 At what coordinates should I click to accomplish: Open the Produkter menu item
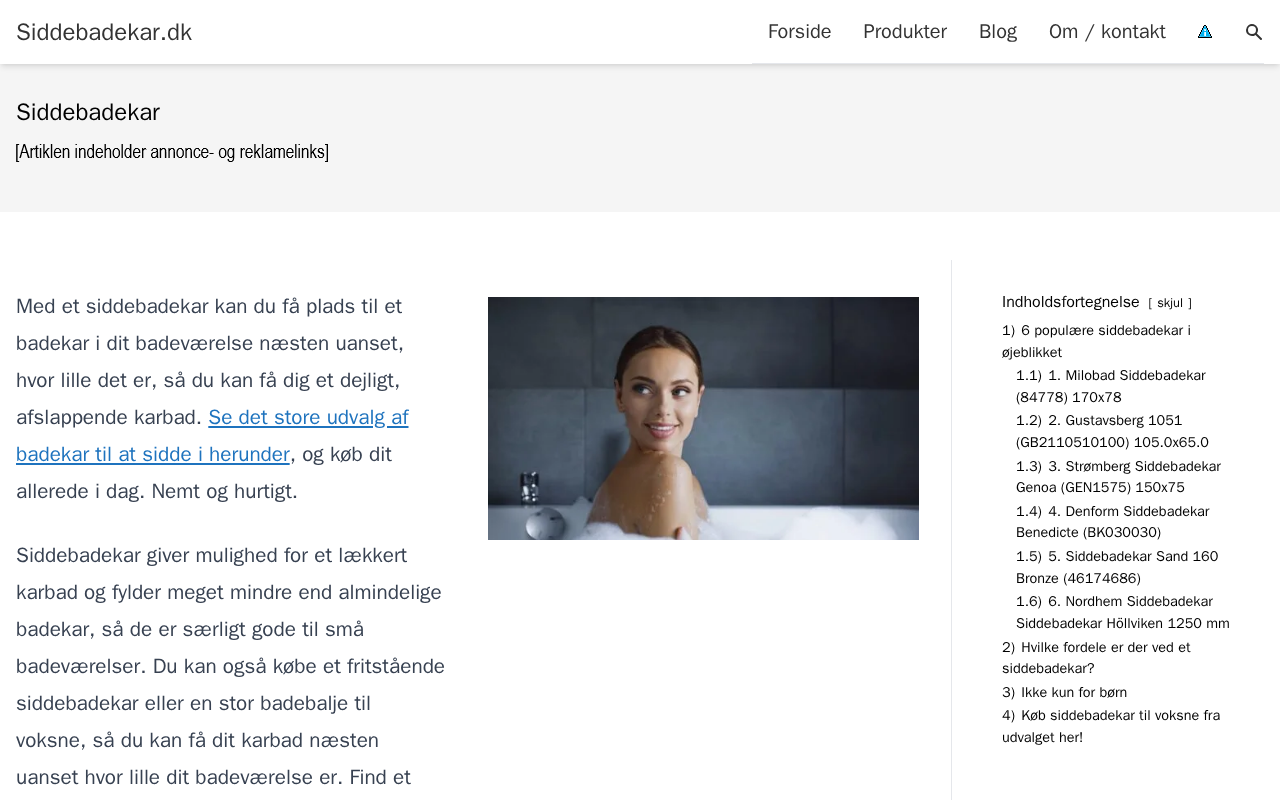pos(905,32)
